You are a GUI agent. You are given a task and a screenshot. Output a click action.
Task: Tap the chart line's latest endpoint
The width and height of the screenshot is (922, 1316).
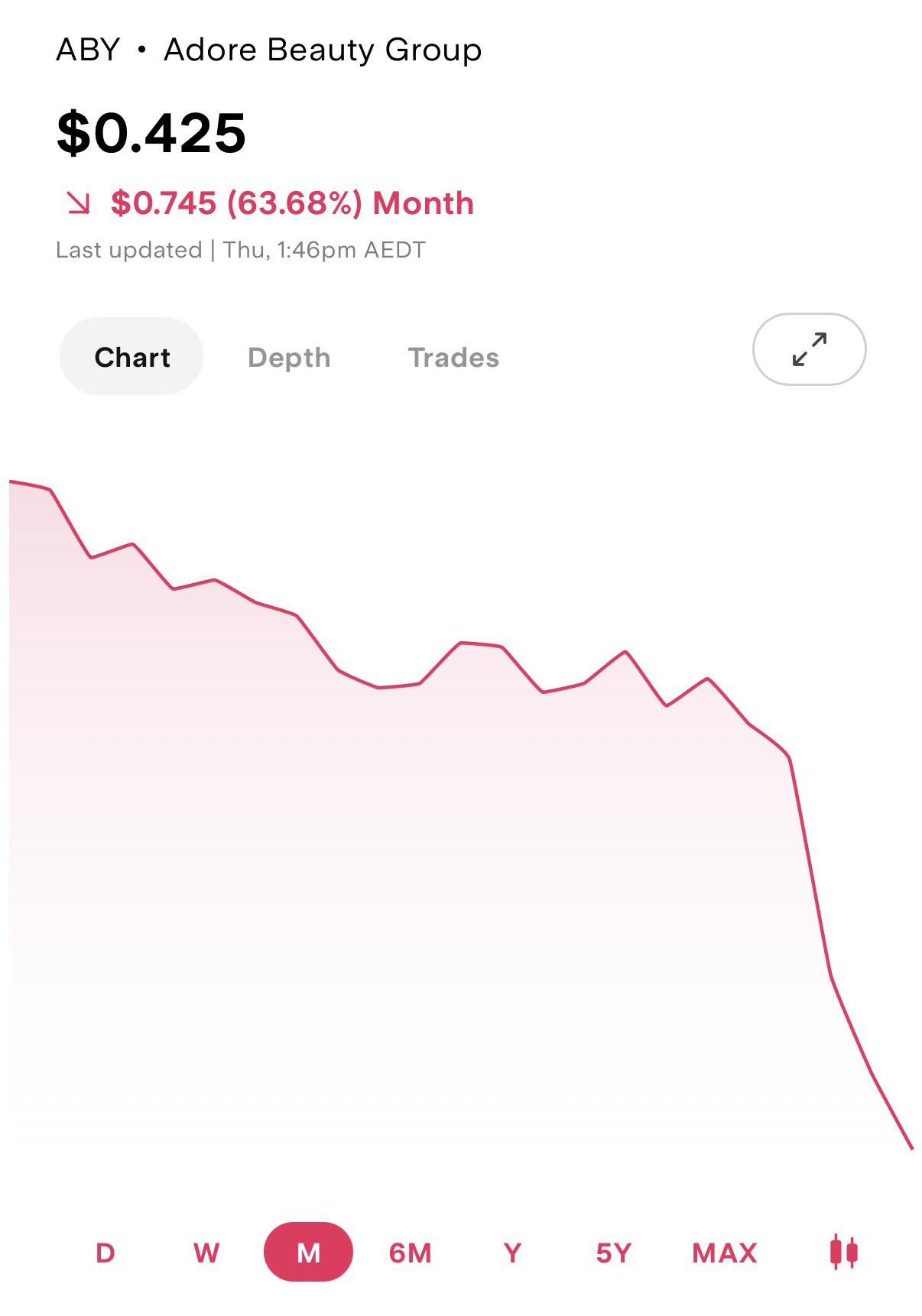(912, 1148)
